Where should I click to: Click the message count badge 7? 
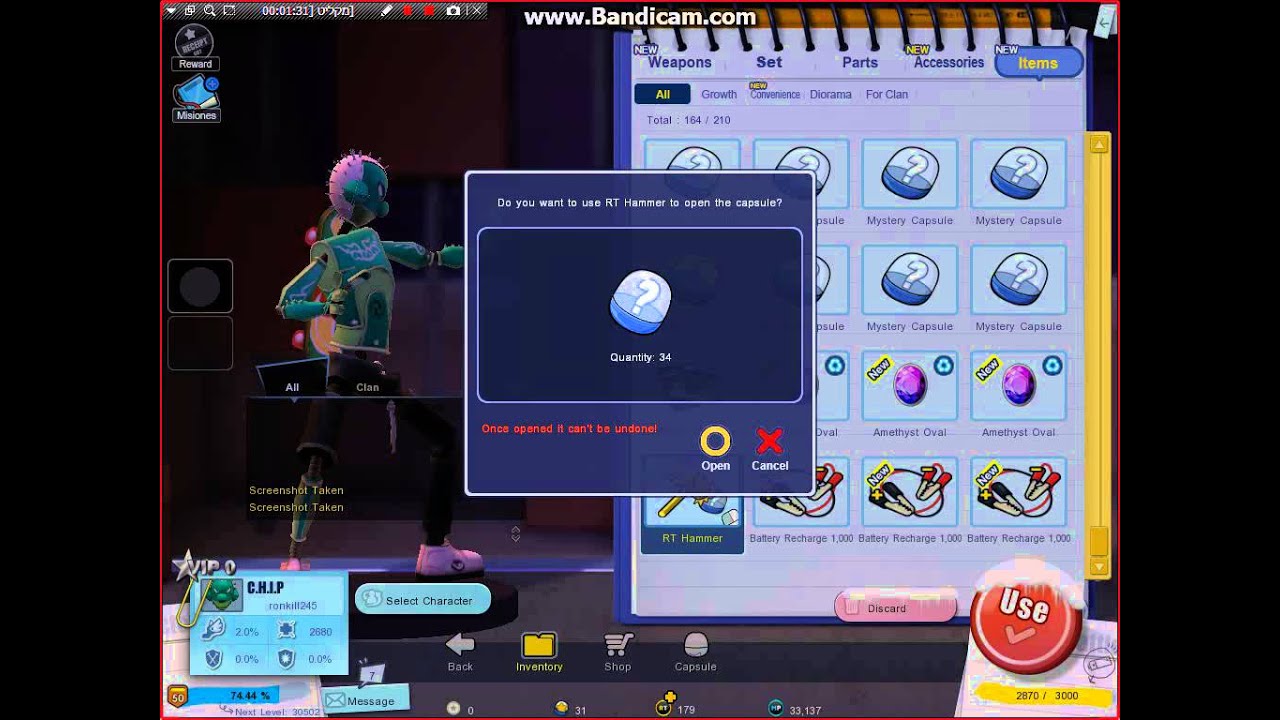point(372,675)
